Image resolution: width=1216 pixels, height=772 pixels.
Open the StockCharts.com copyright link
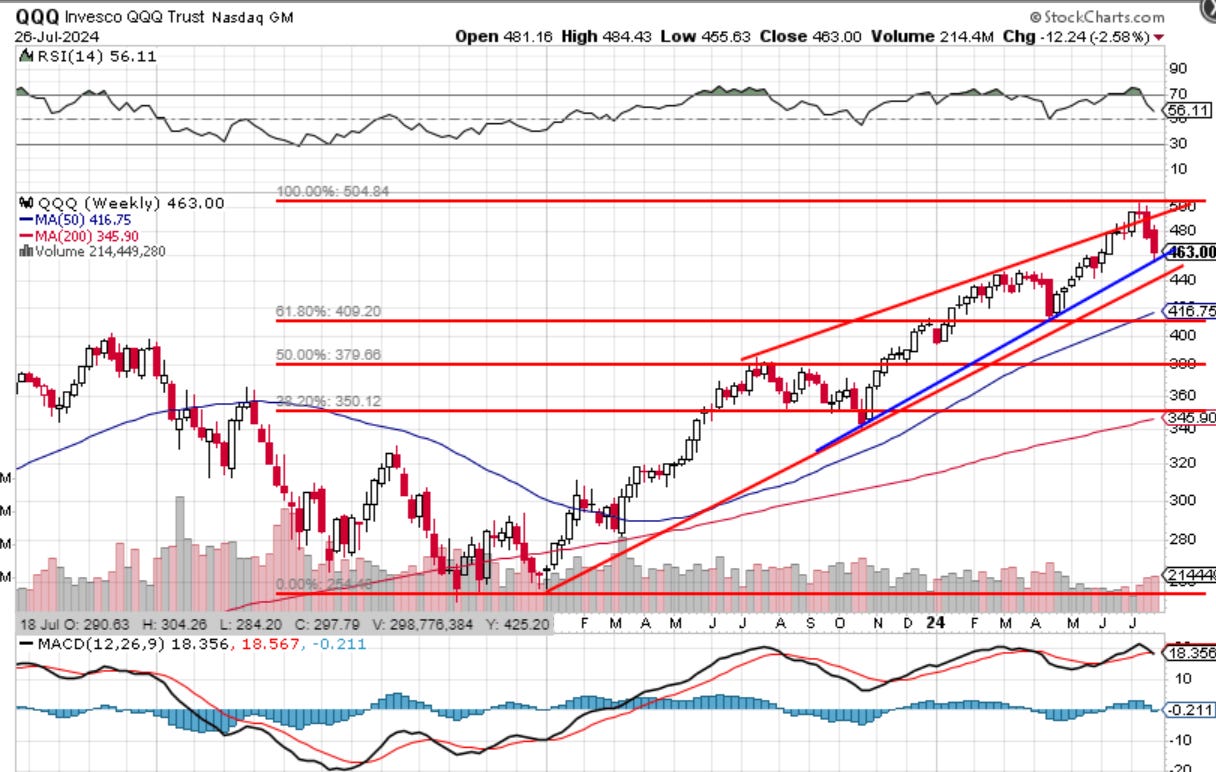tap(1097, 17)
